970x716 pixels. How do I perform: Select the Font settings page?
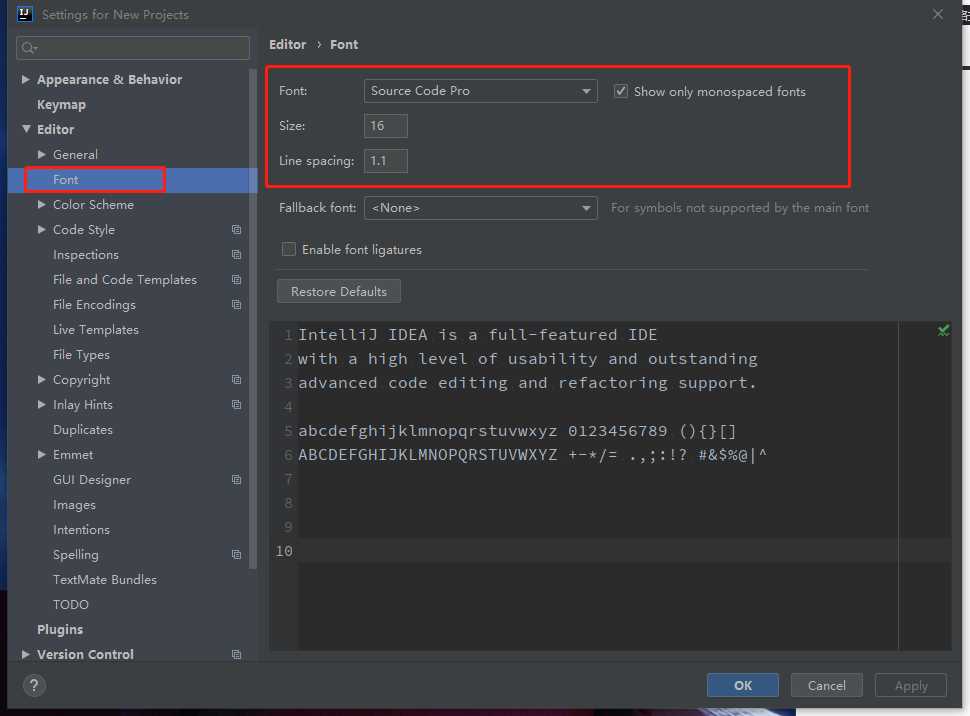coord(66,179)
